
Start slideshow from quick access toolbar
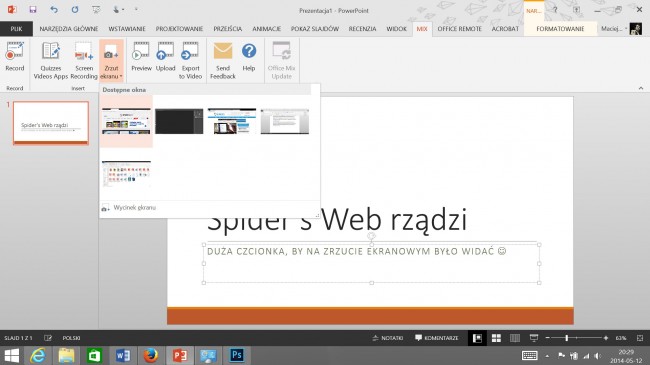coord(96,10)
